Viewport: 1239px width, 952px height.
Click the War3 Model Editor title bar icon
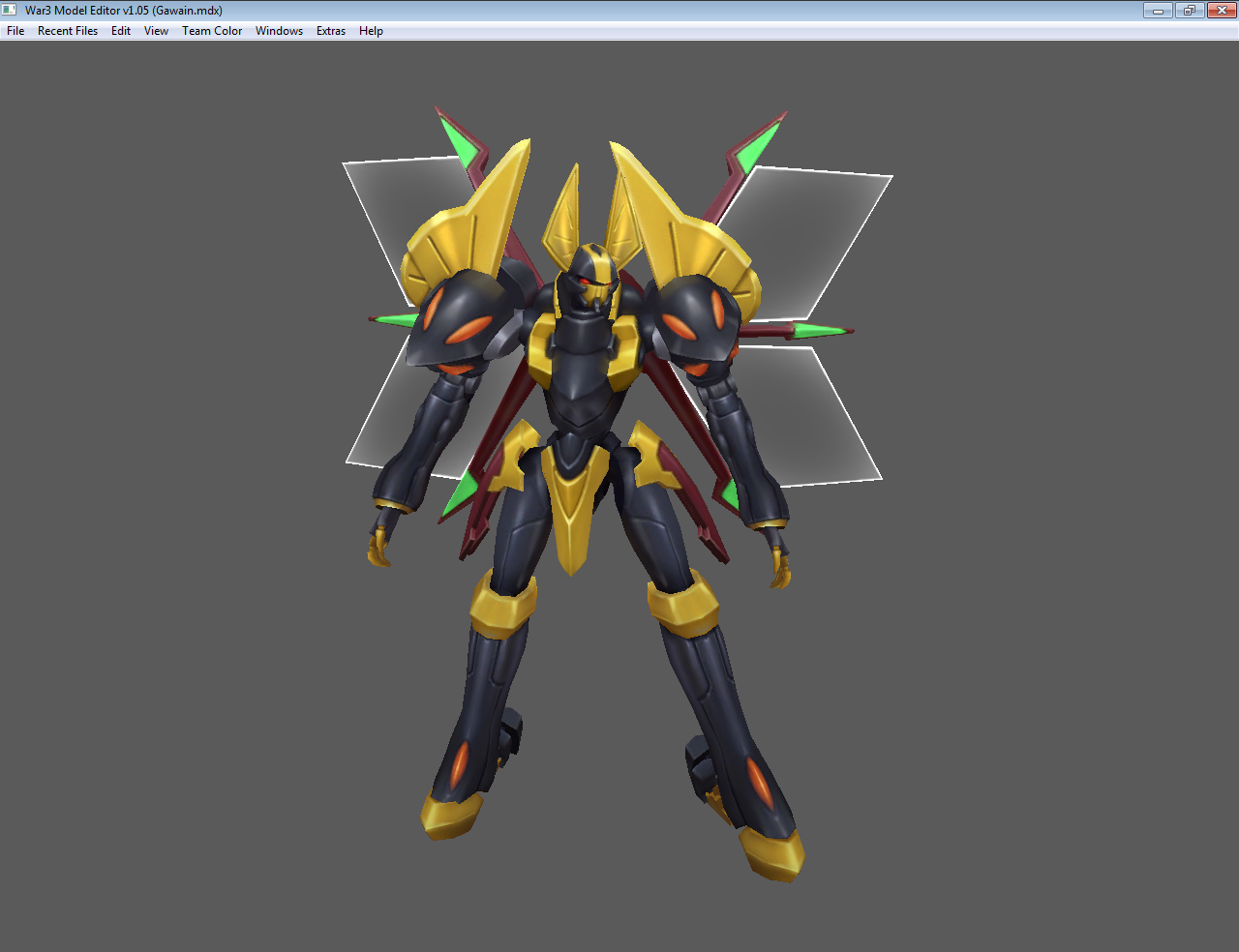point(10,11)
